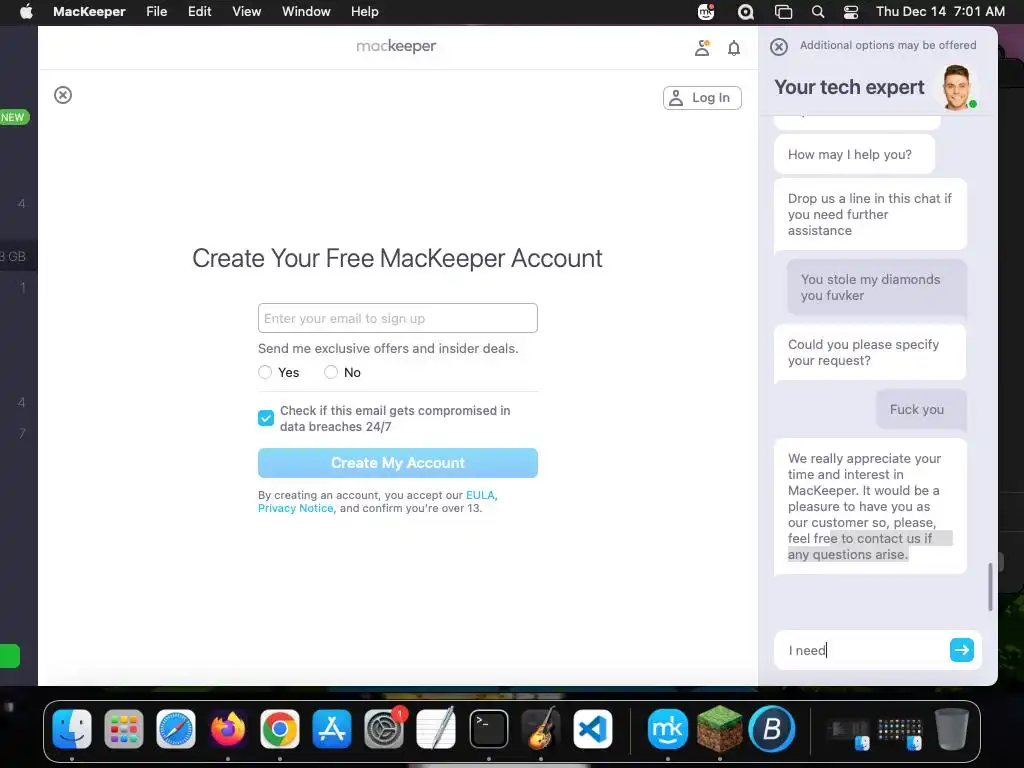Launch Safari from the Dock

pyautogui.click(x=176, y=729)
